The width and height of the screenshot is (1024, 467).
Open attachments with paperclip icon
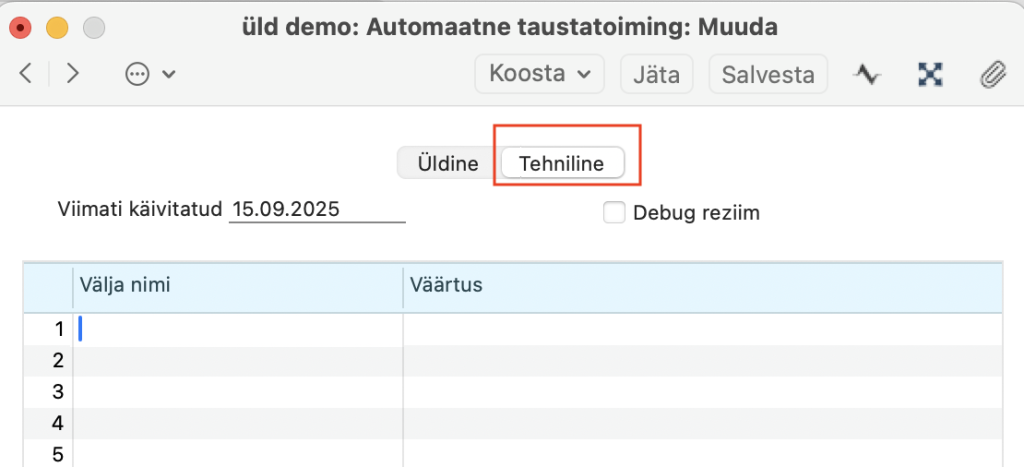coord(991,74)
